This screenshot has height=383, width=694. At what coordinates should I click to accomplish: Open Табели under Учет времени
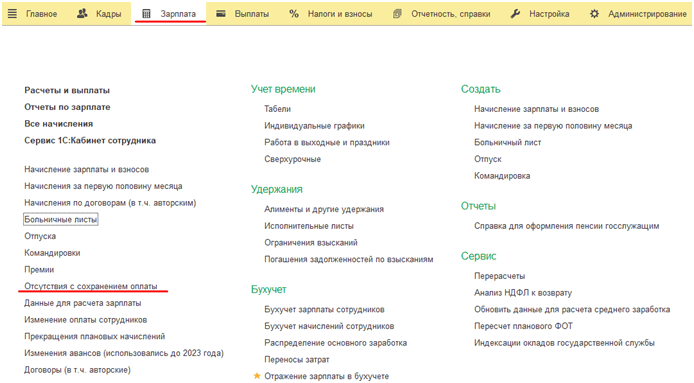coord(278,109)
